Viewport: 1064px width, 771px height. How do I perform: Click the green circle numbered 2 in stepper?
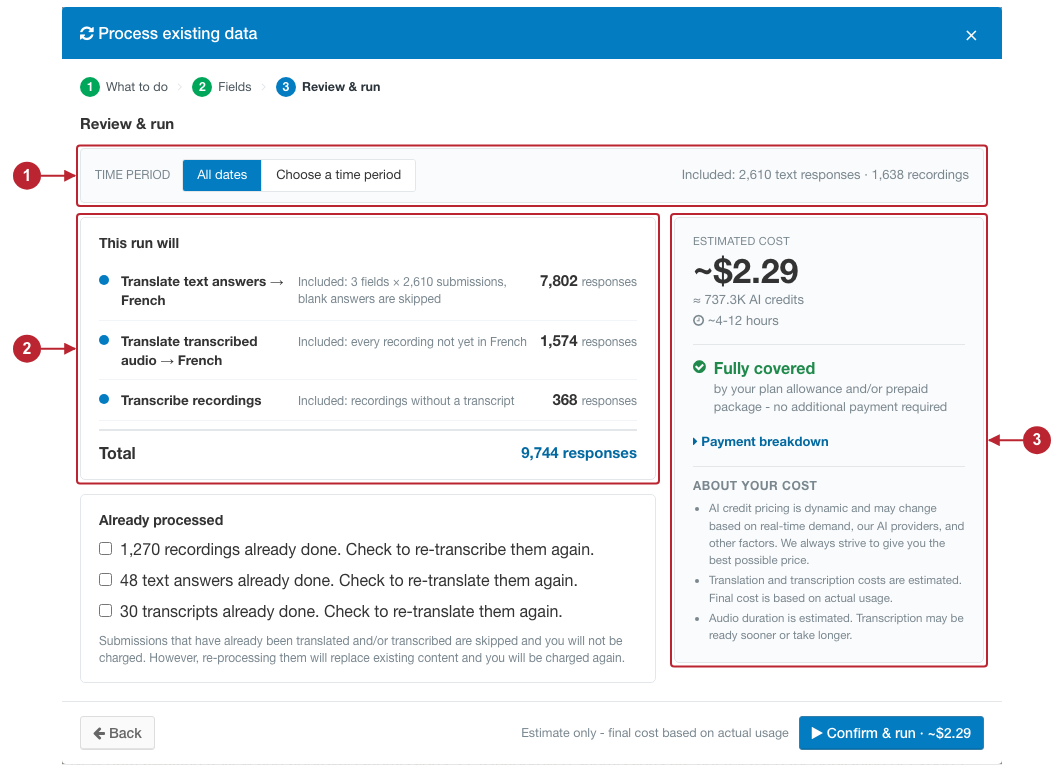[202, 87]
